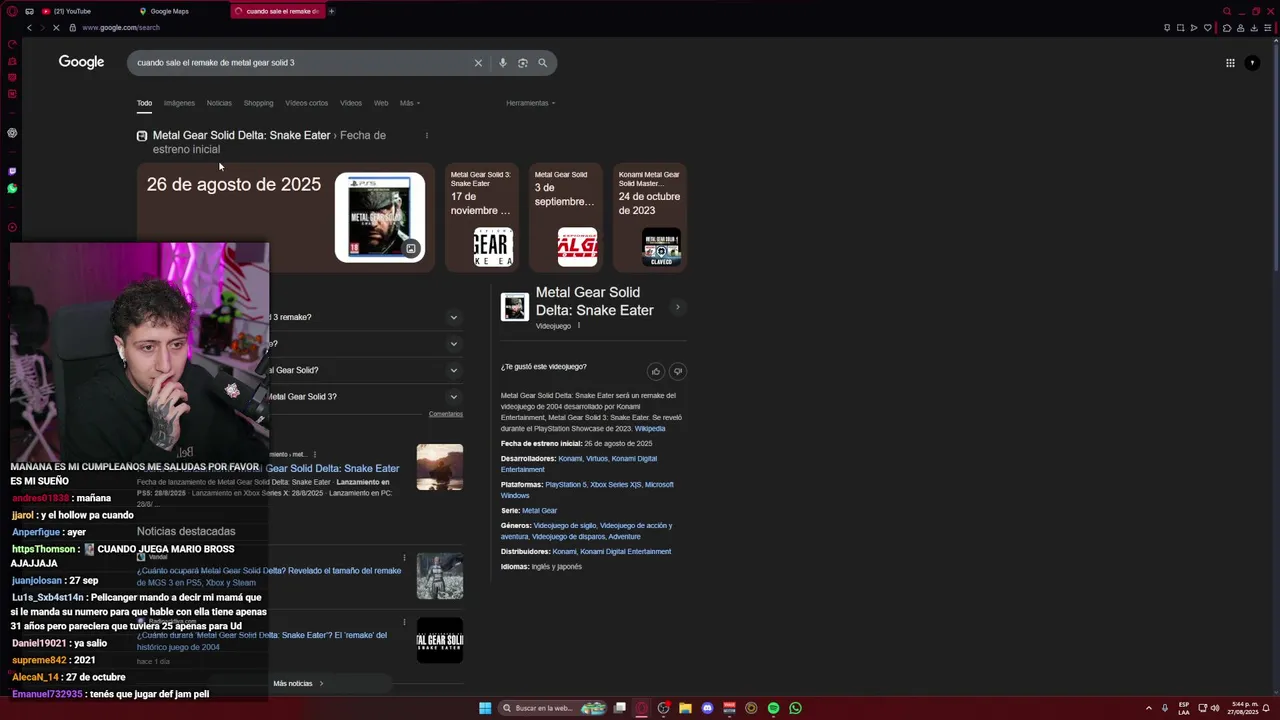
Task: Select the Noticias search filter
Action: [219, 103]
